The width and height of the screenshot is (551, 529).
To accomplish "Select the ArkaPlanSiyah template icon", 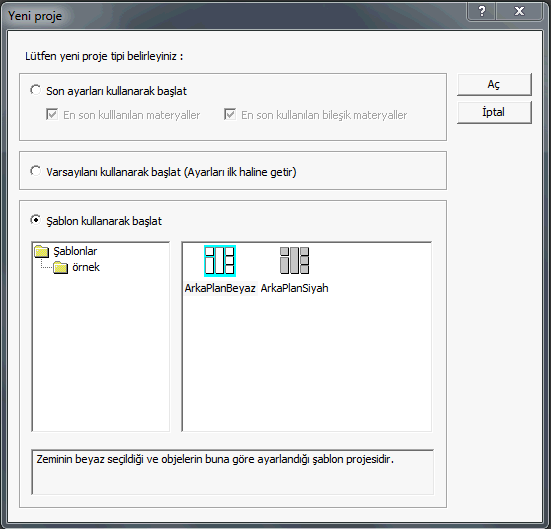I will (294, 260).
